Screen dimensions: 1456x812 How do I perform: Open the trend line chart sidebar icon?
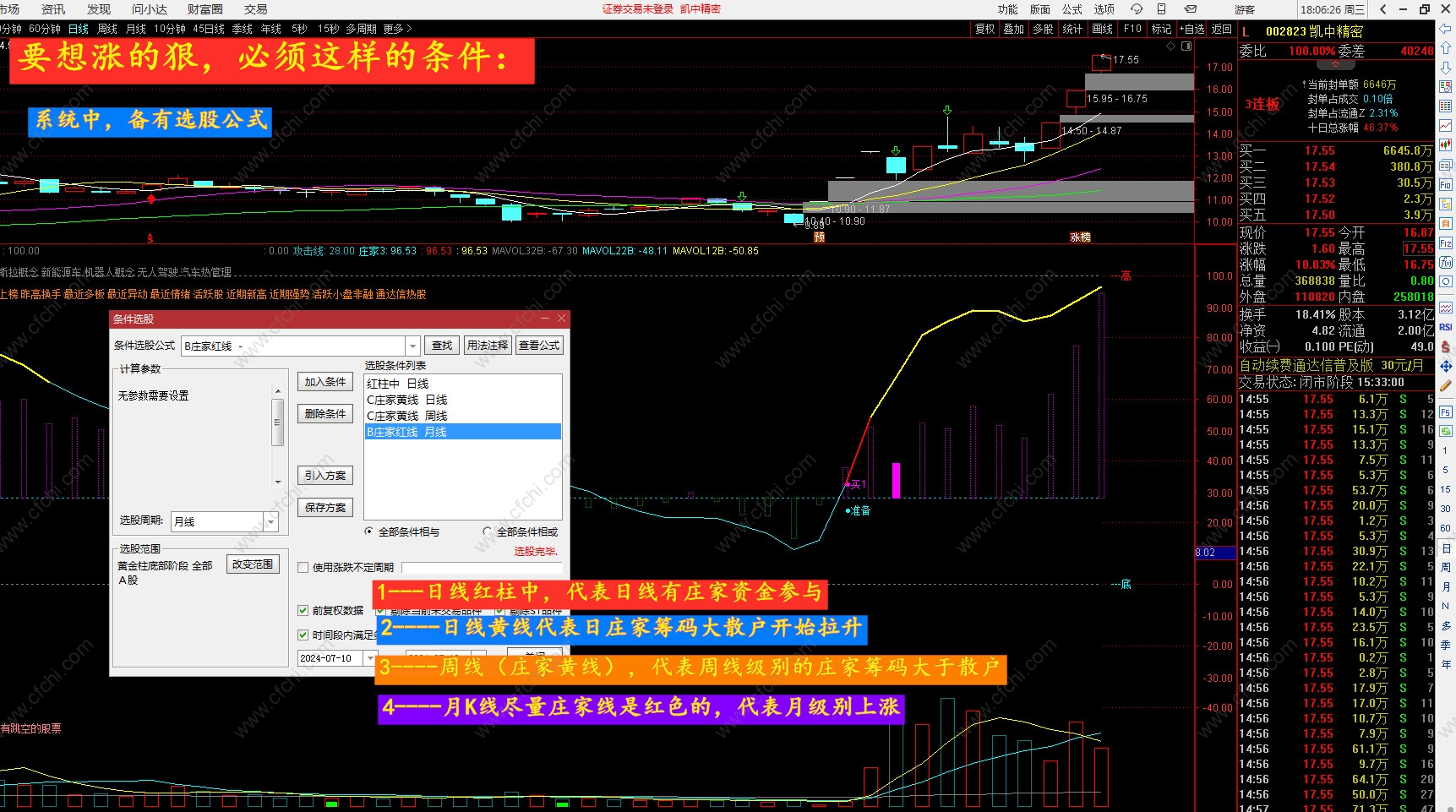(1446, 126)
